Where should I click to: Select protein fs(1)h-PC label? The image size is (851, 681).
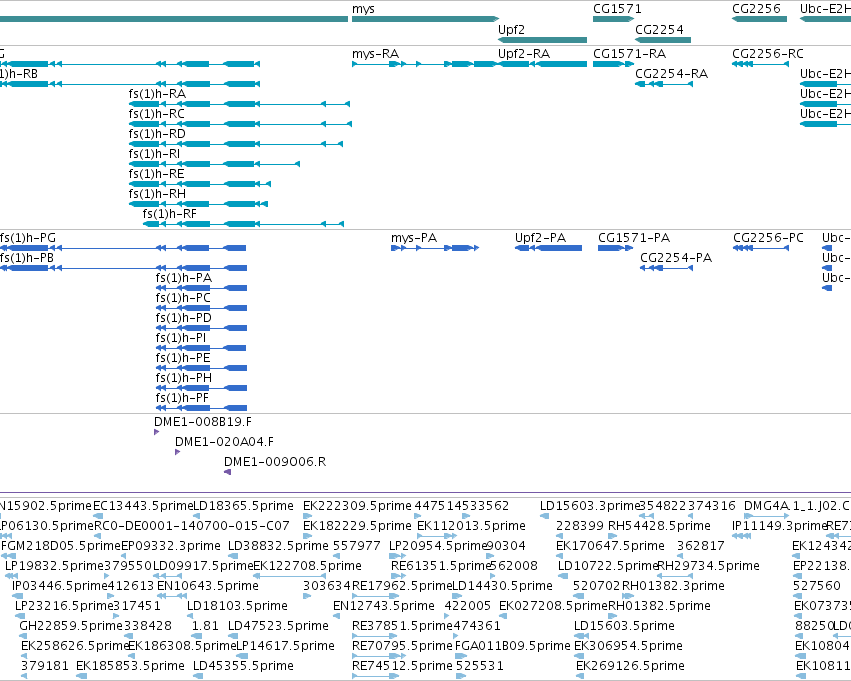point(183,298)
